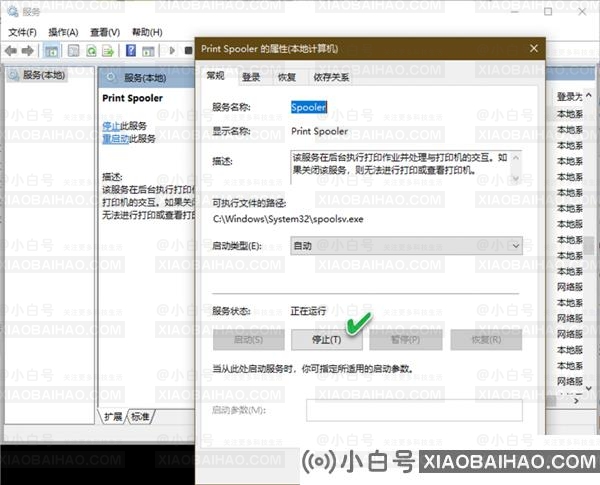Viewport: 600px width, 485px height.
Task: Click the 服务(本地) panel header
Action: (x=146, y=78)
